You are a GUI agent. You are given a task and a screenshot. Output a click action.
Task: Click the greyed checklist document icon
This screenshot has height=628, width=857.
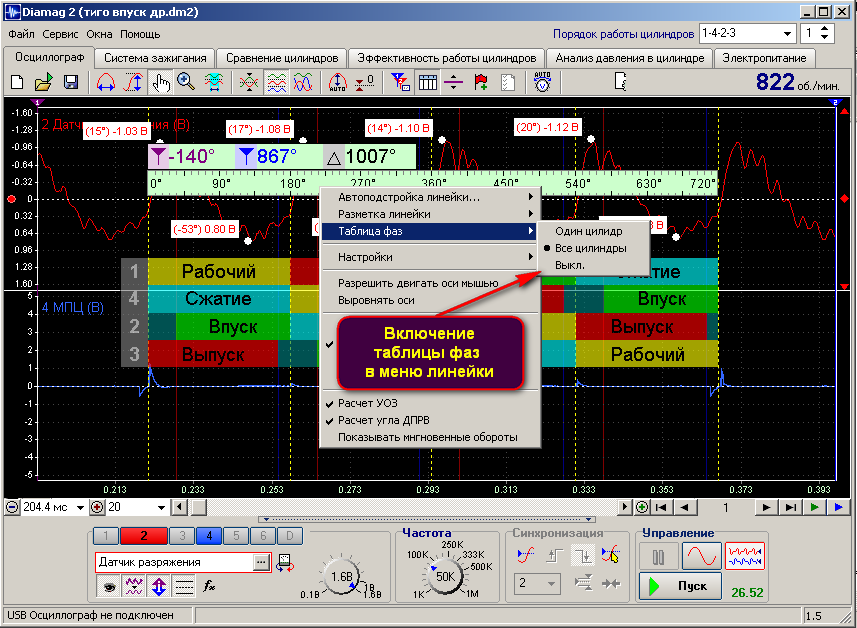point(508,83)
